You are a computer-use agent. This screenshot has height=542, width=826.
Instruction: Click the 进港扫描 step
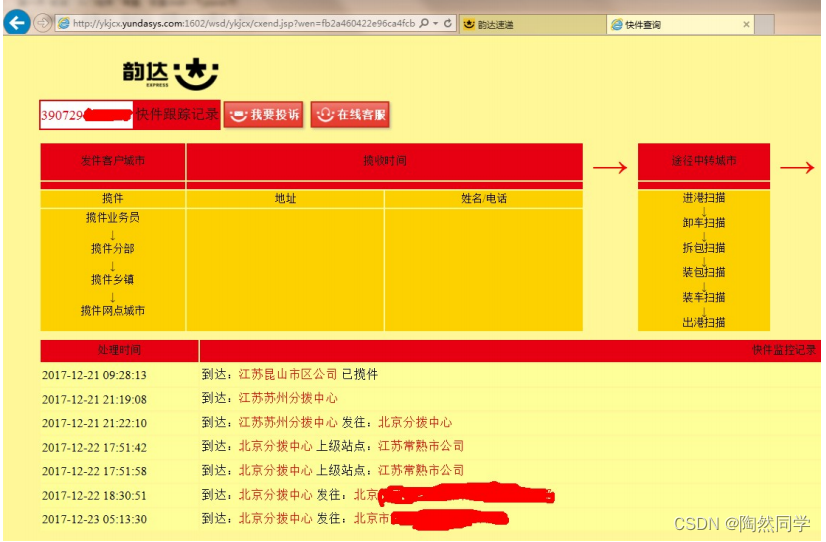click(704, 198)
